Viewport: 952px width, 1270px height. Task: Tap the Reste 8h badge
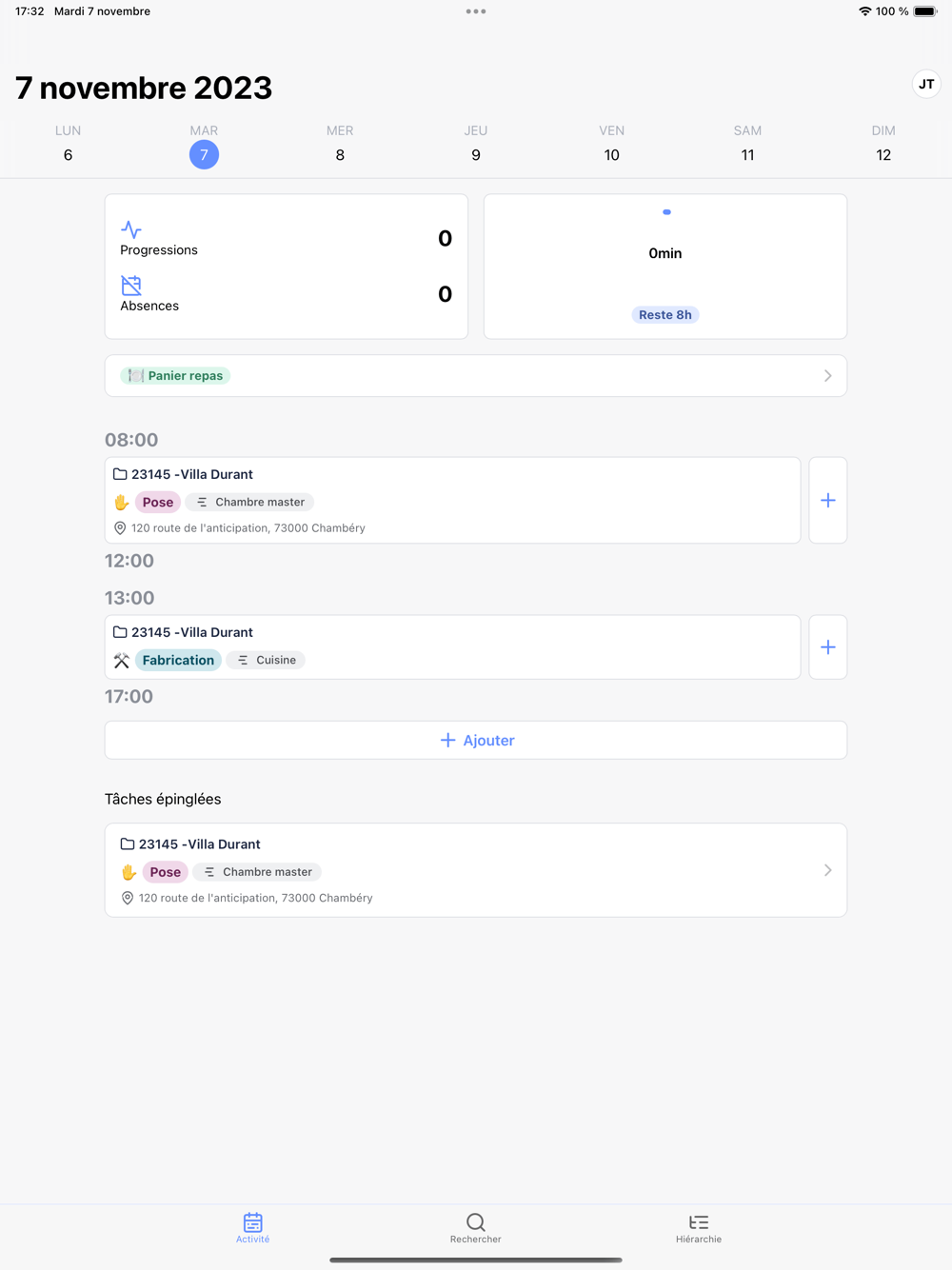coord(665,315)
